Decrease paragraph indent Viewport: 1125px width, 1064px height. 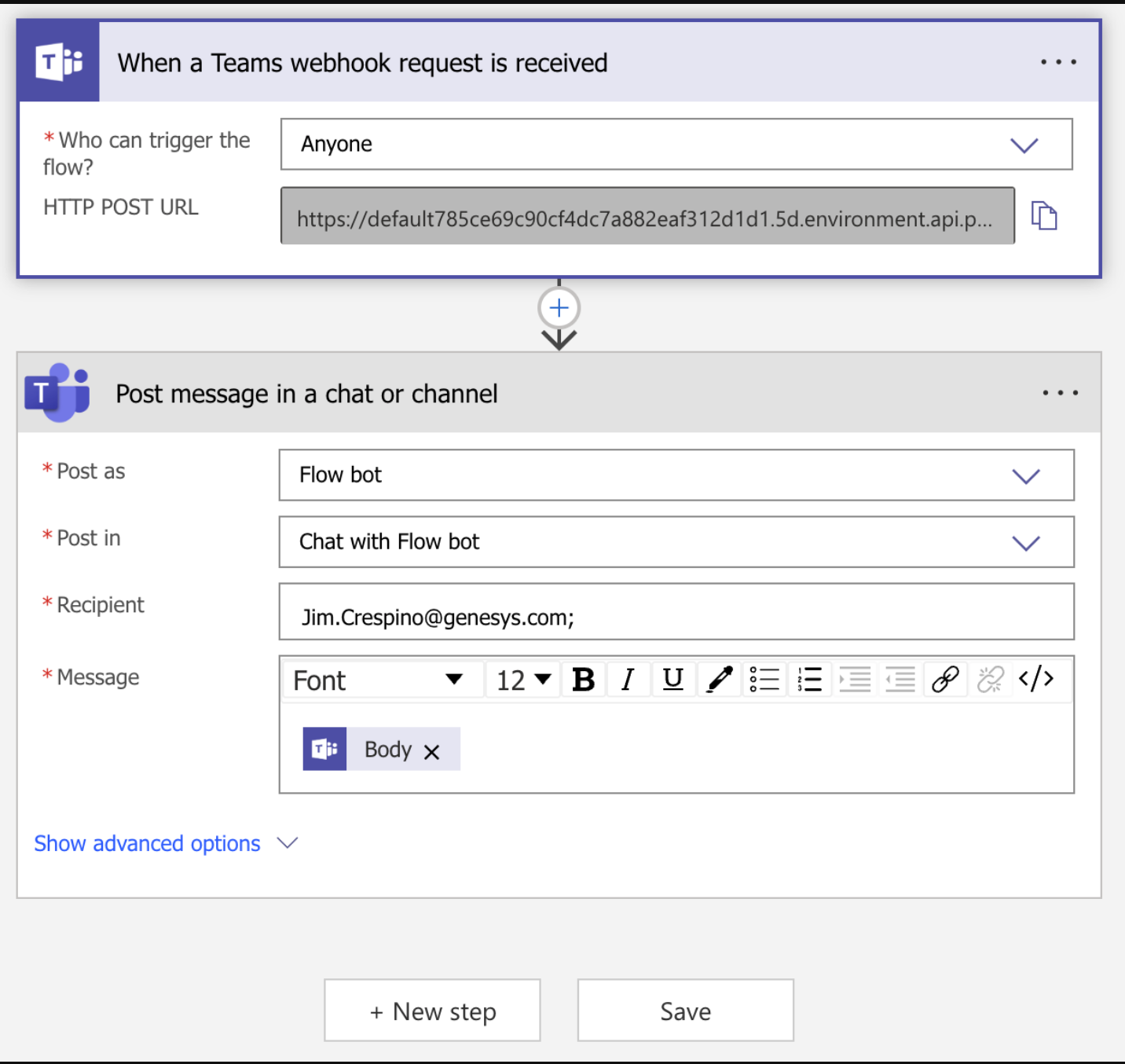900,680
